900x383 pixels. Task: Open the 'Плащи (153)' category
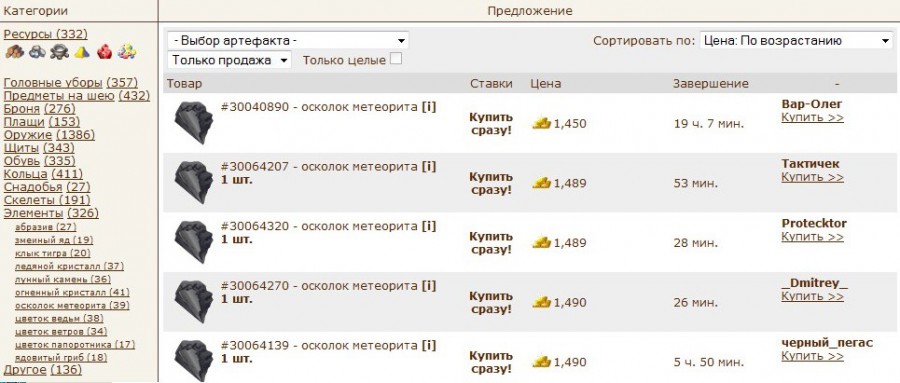tap(42, 122)
